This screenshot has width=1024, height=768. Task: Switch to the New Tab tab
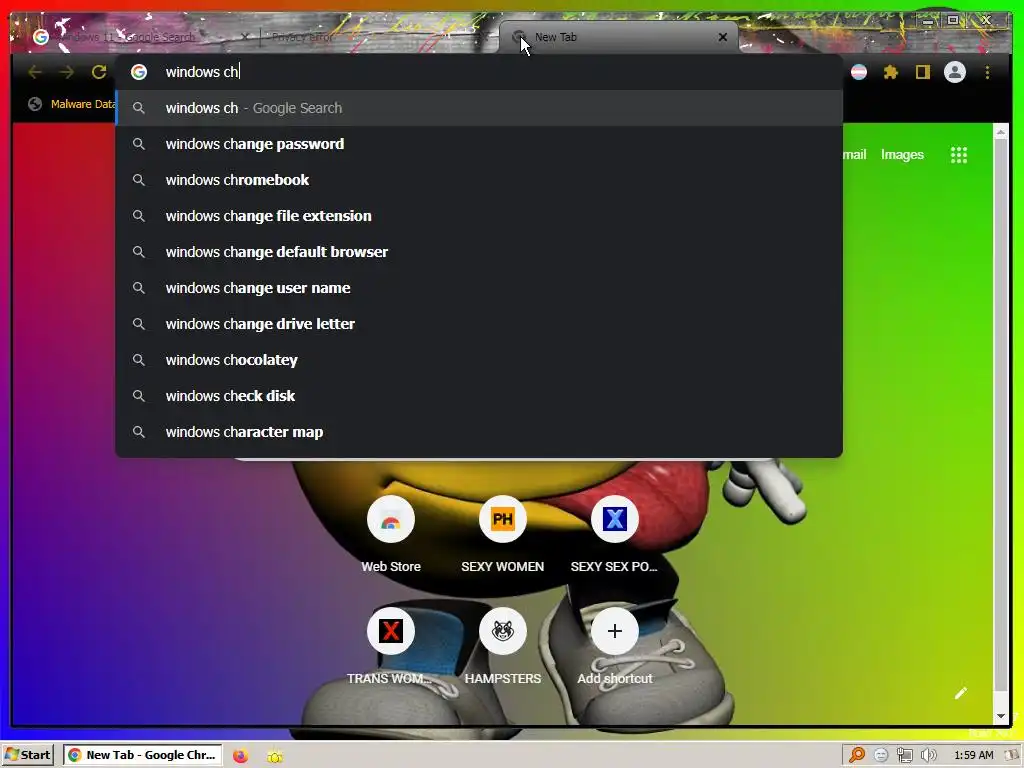pyautogui.click(x=617, y=37)
